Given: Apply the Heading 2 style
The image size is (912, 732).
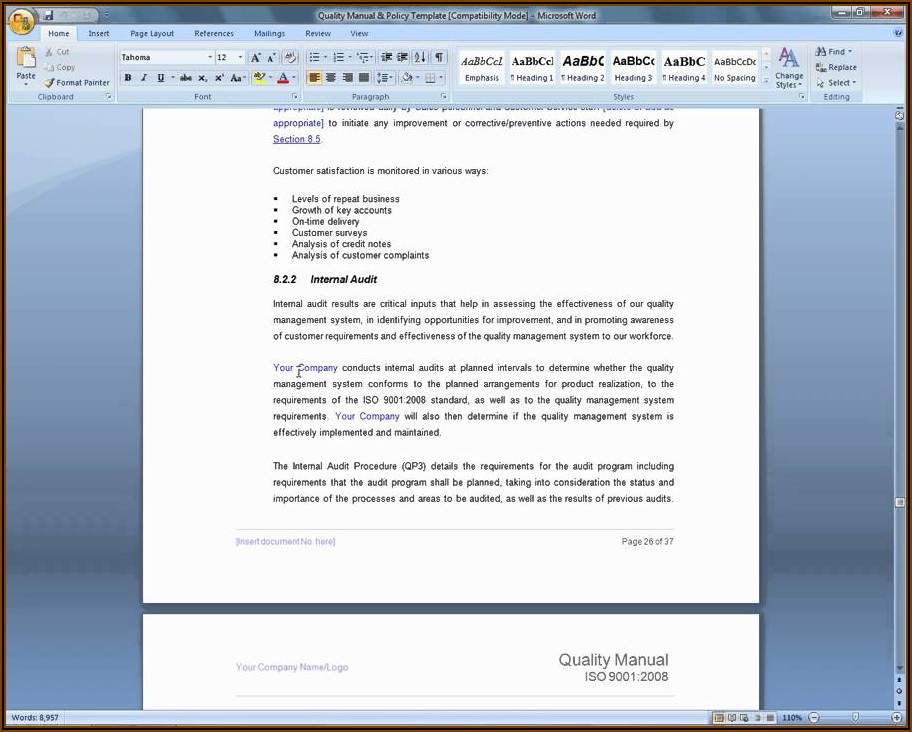Looking at the screenshot, I should [582, 67].
